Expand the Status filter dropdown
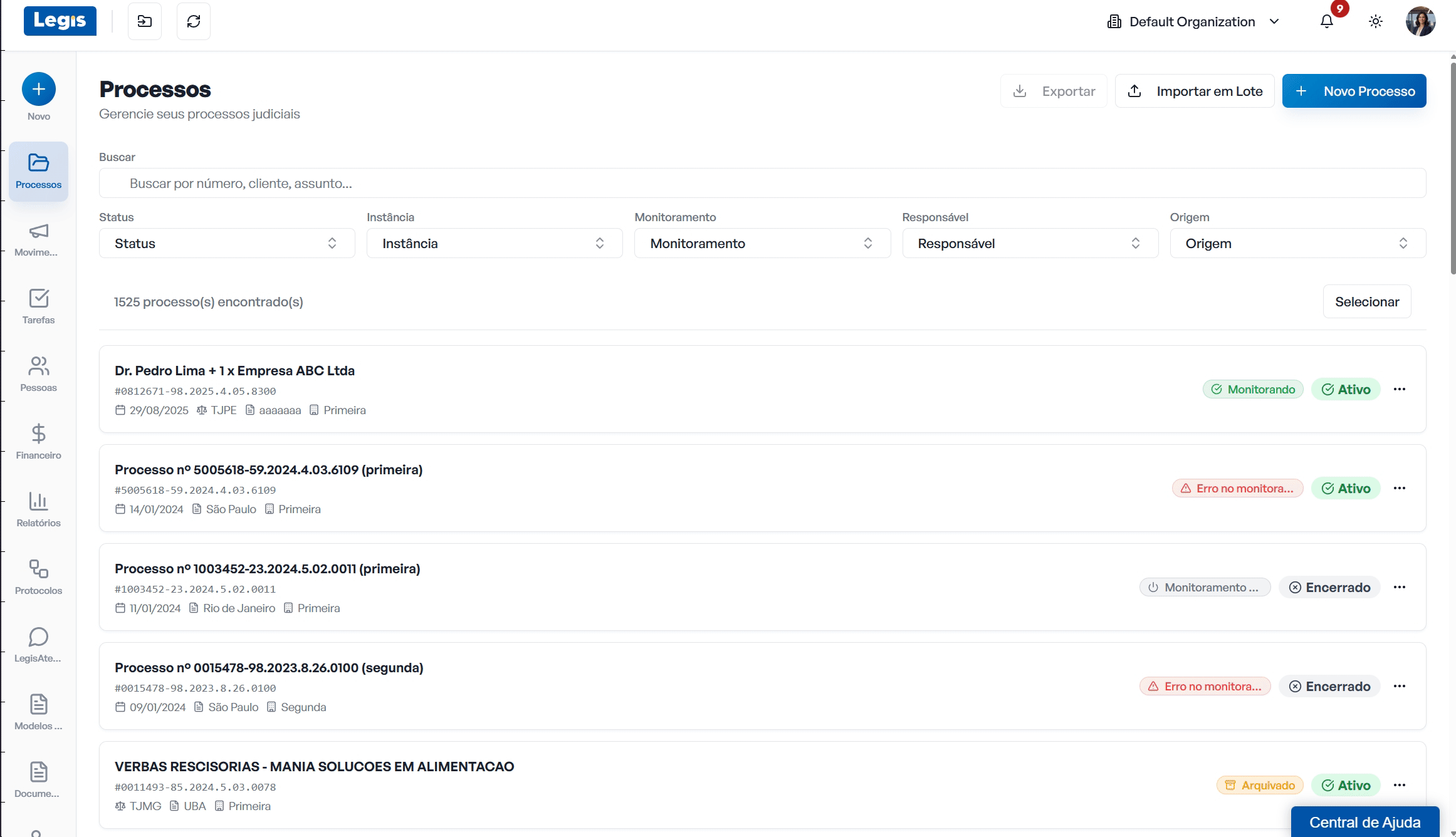Image resolution: width=1456 pixels, height=837 pixels. click(x=227, y=243)
